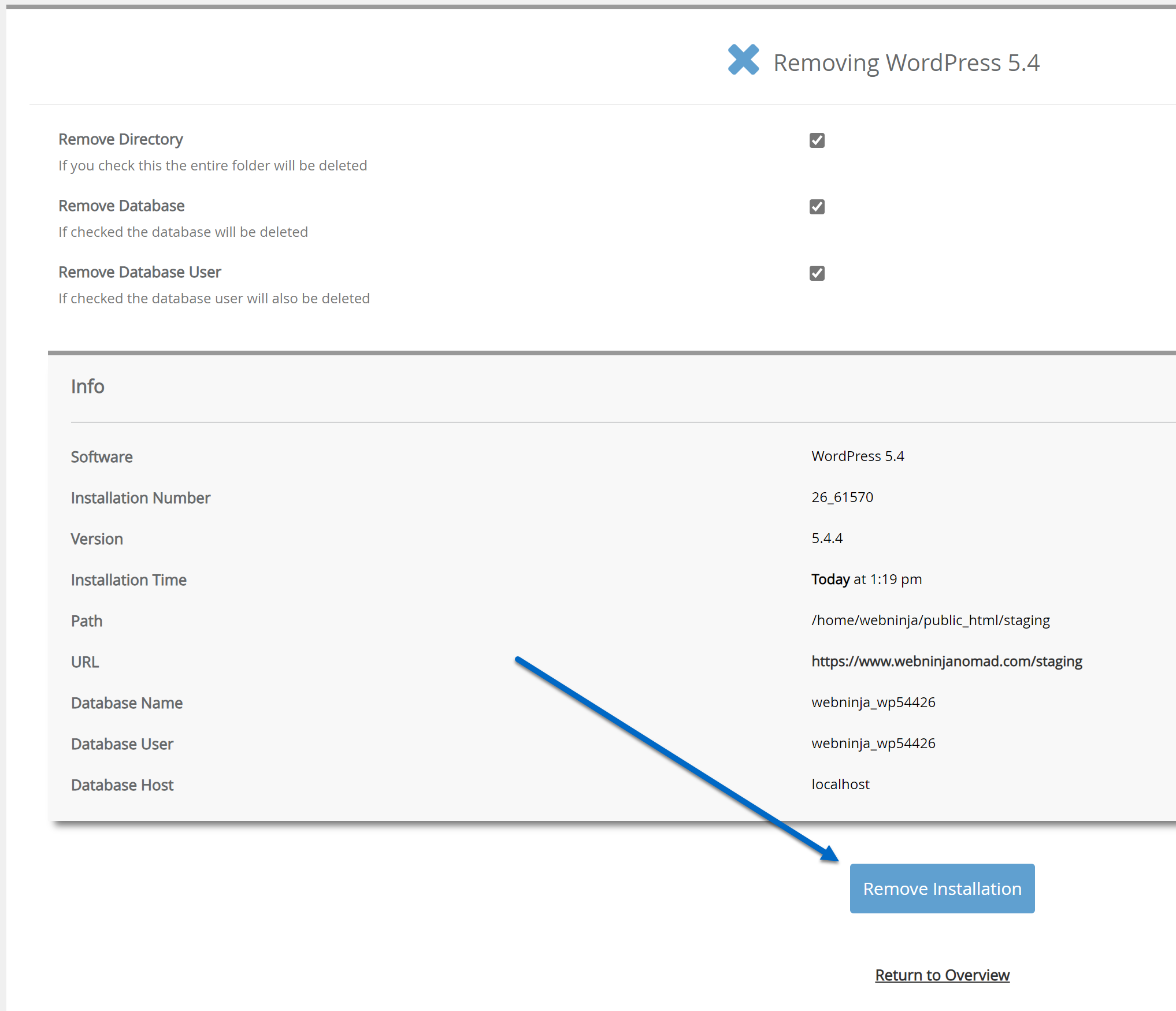This screenshot has width=1176, height=1011.
Task: Click the installation number 26_61570
Action: point(842,497)
